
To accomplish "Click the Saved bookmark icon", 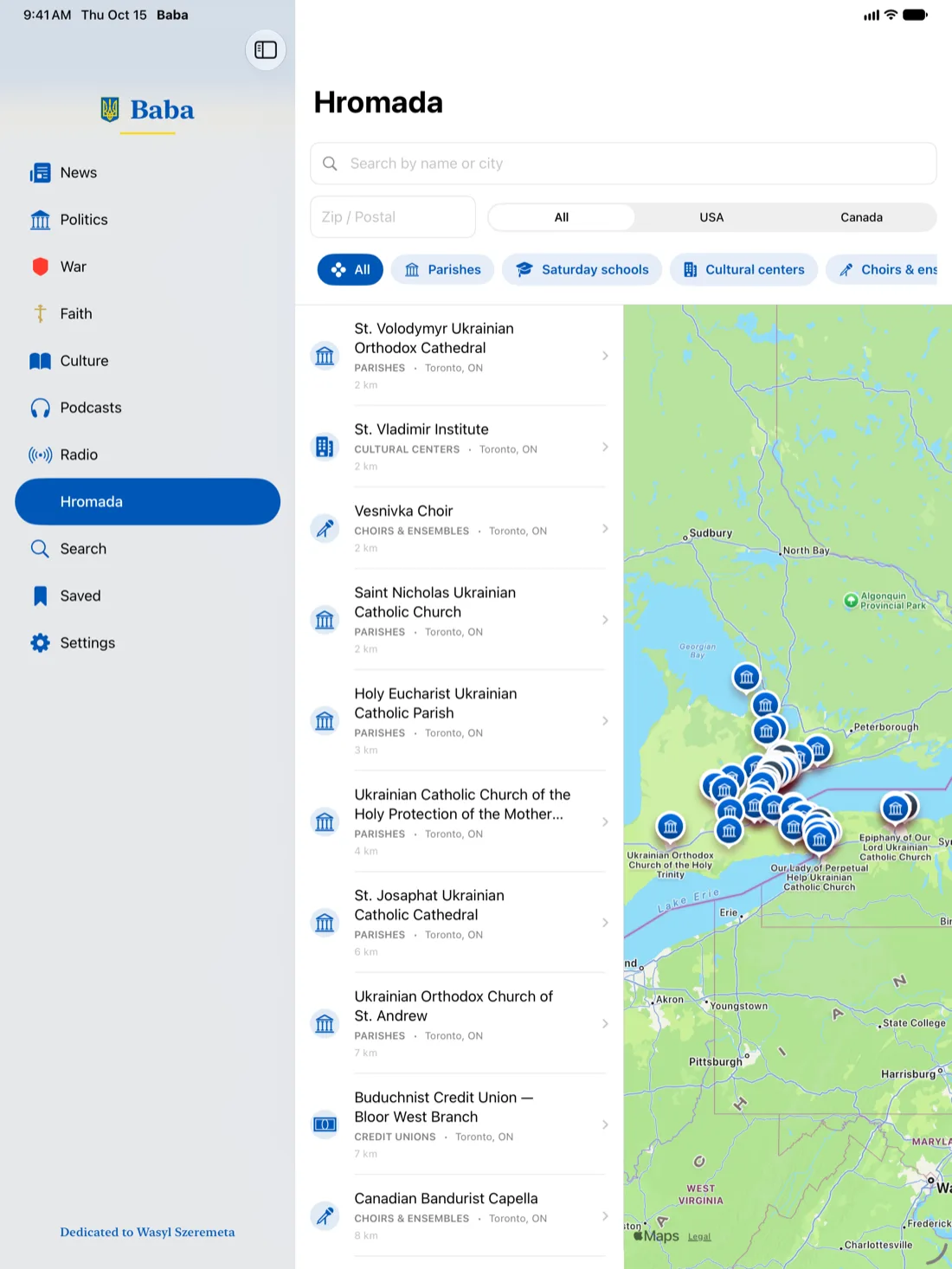I will point(40,596).
